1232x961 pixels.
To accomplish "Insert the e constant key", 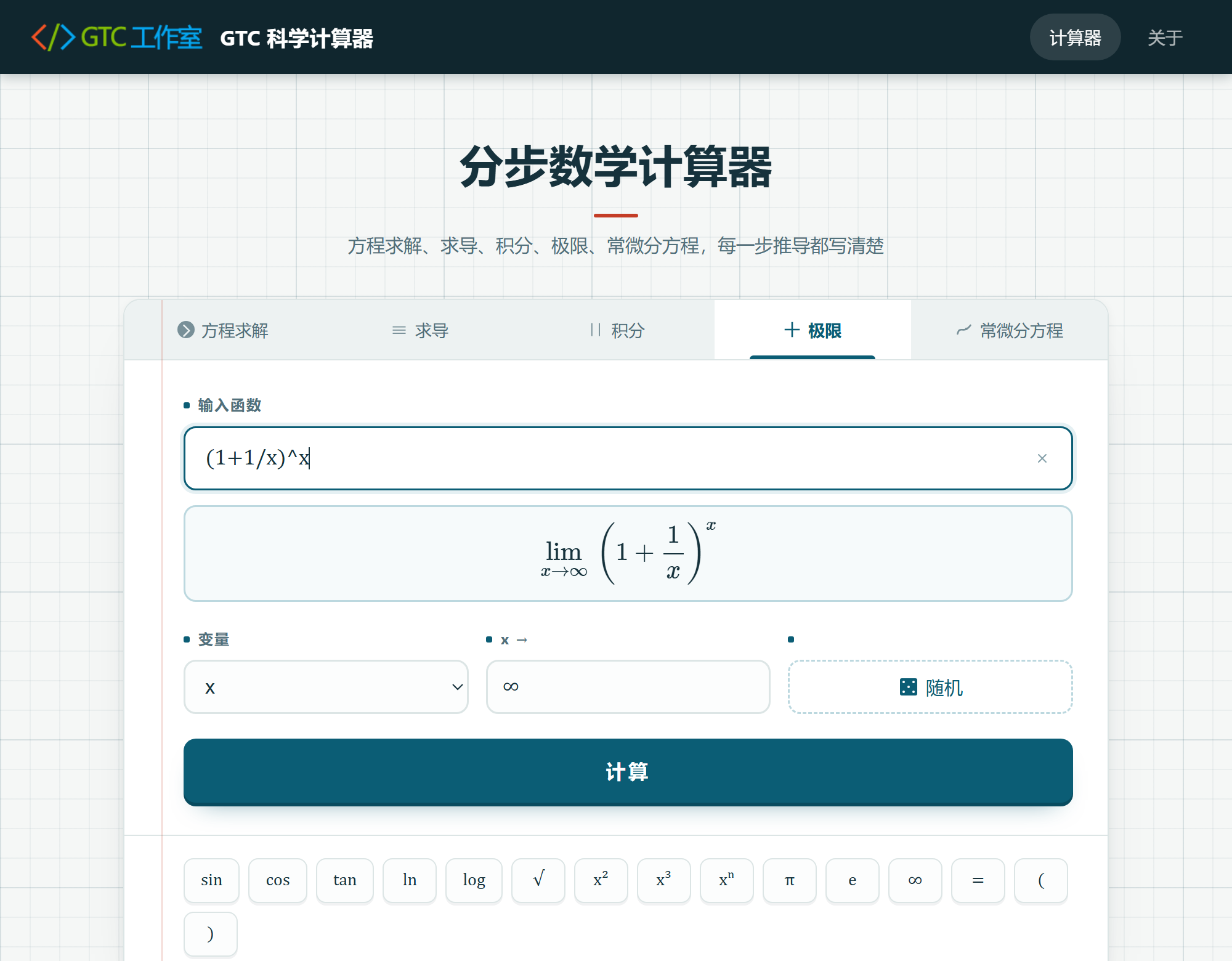I will pyautogui.click(x=853, y=880).
